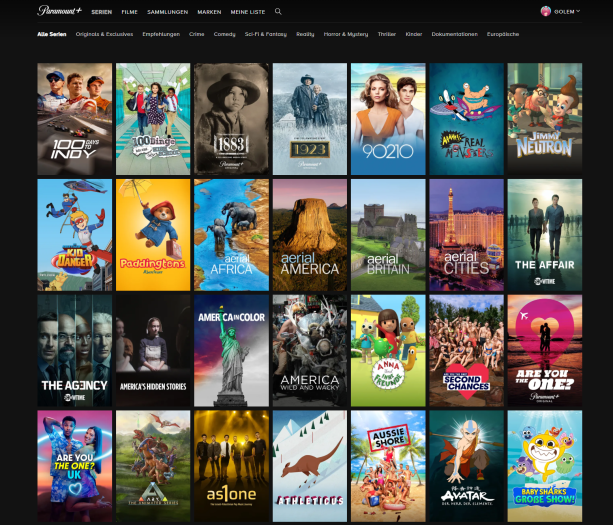Expand the GOLEM account dropdown arrow
Screen dimensions: 613x525
click(x=578, y=11)
